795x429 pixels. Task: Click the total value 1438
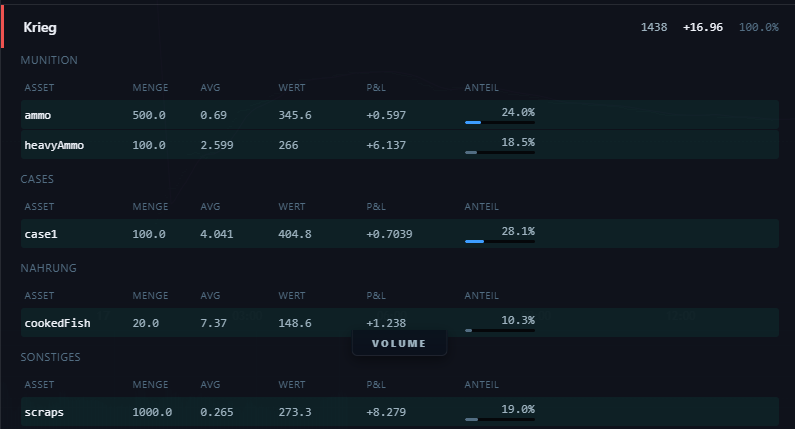click(654, 27)
